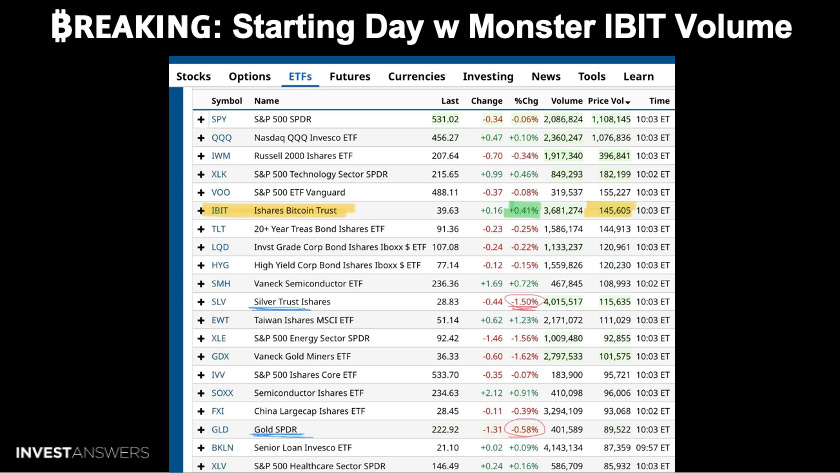Click SLV percent change -1.50%

click(x=525, y=302)
